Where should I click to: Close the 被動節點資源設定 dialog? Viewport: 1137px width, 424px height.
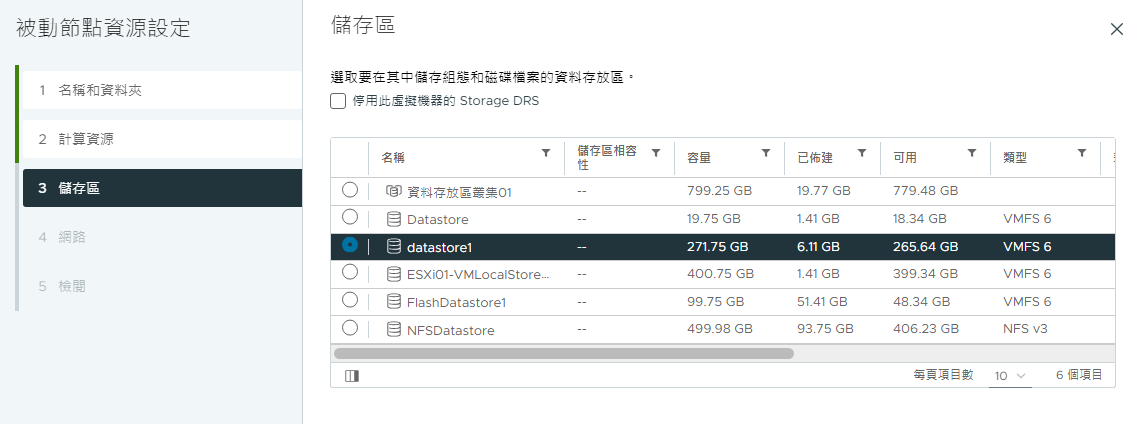[x=1117, y=29]
